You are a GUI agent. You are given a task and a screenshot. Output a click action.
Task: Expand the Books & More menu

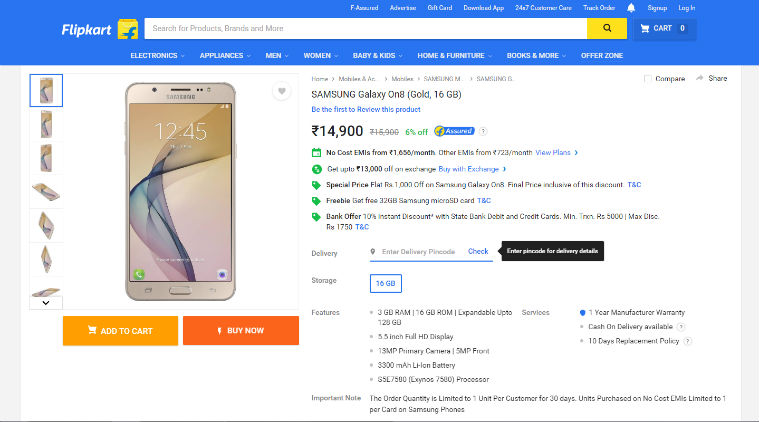click(x=536, y=56)
